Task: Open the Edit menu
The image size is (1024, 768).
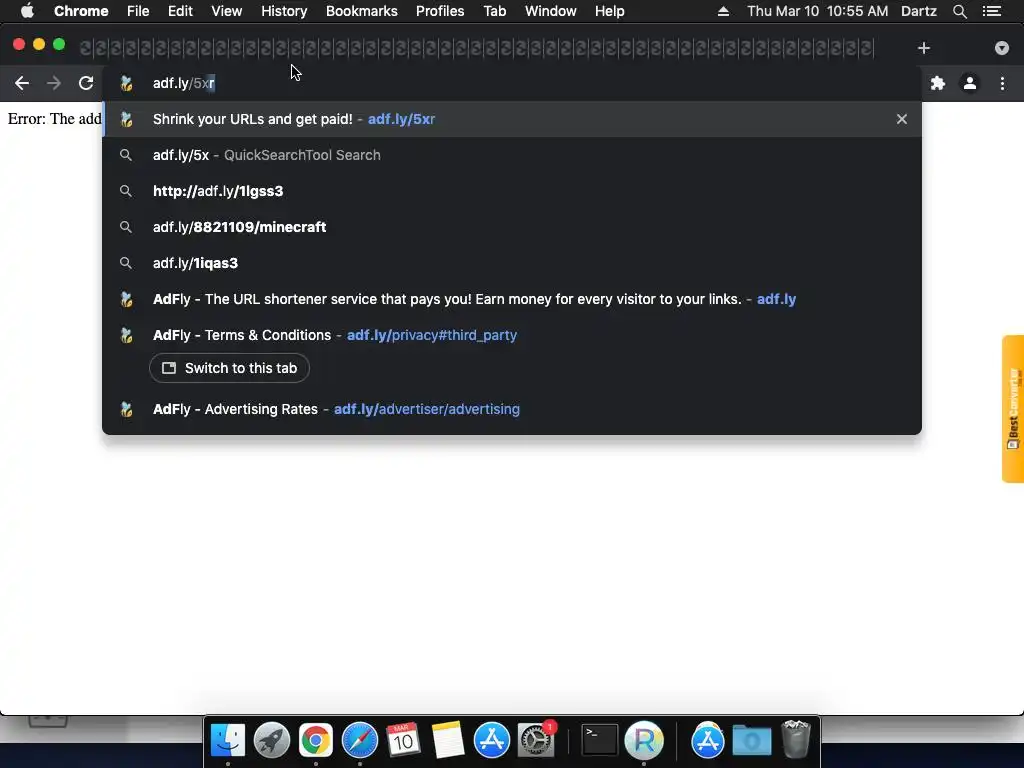Action: [x=180, y=11]
